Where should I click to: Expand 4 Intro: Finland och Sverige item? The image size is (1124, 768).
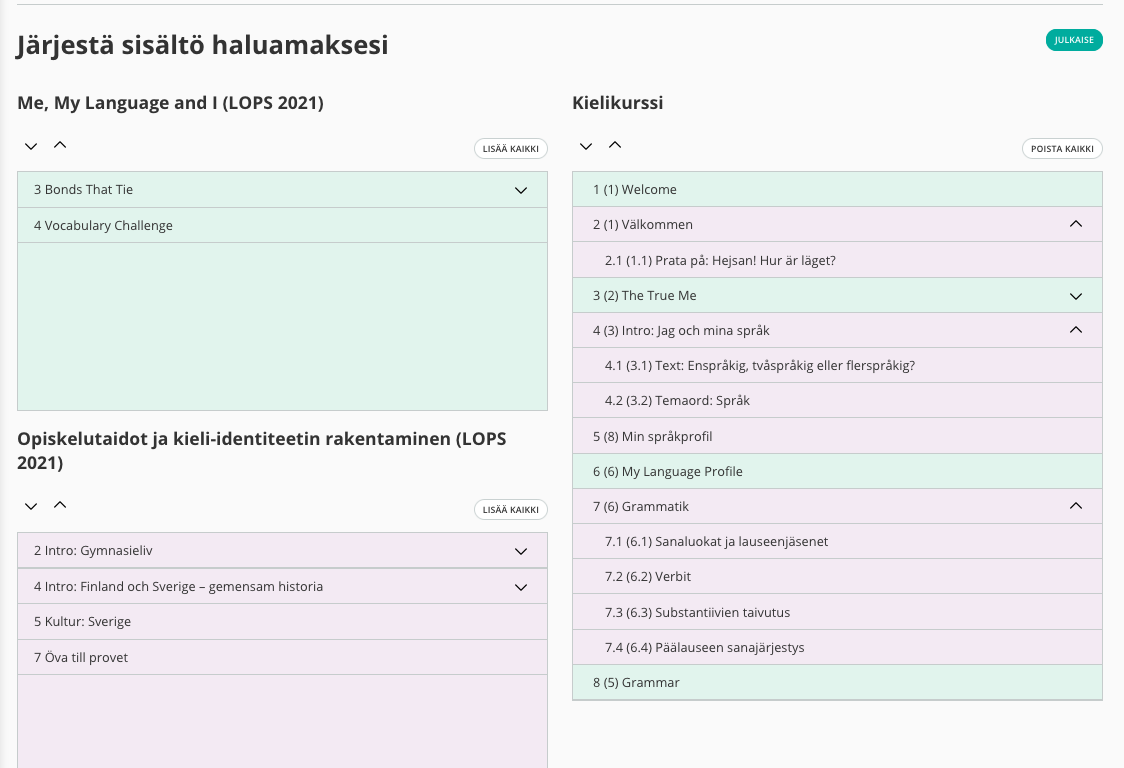tap(520, 587)
